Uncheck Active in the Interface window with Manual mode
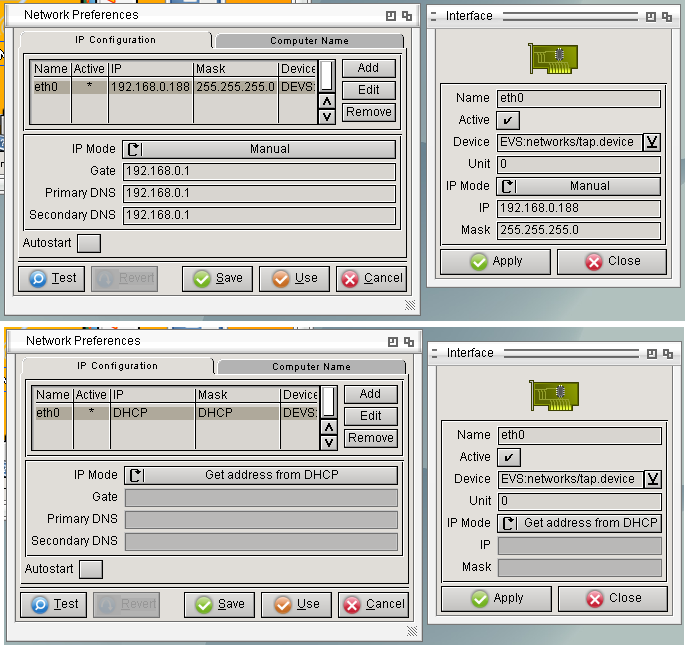 click(509, 120)
